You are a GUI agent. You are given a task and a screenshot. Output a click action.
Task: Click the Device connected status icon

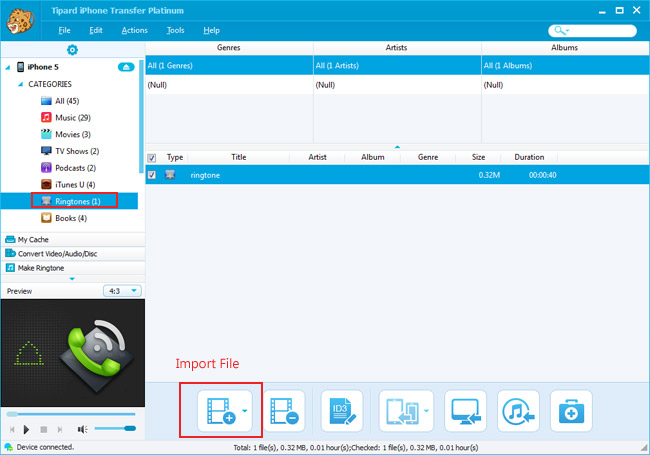click(x=8, y=447)
